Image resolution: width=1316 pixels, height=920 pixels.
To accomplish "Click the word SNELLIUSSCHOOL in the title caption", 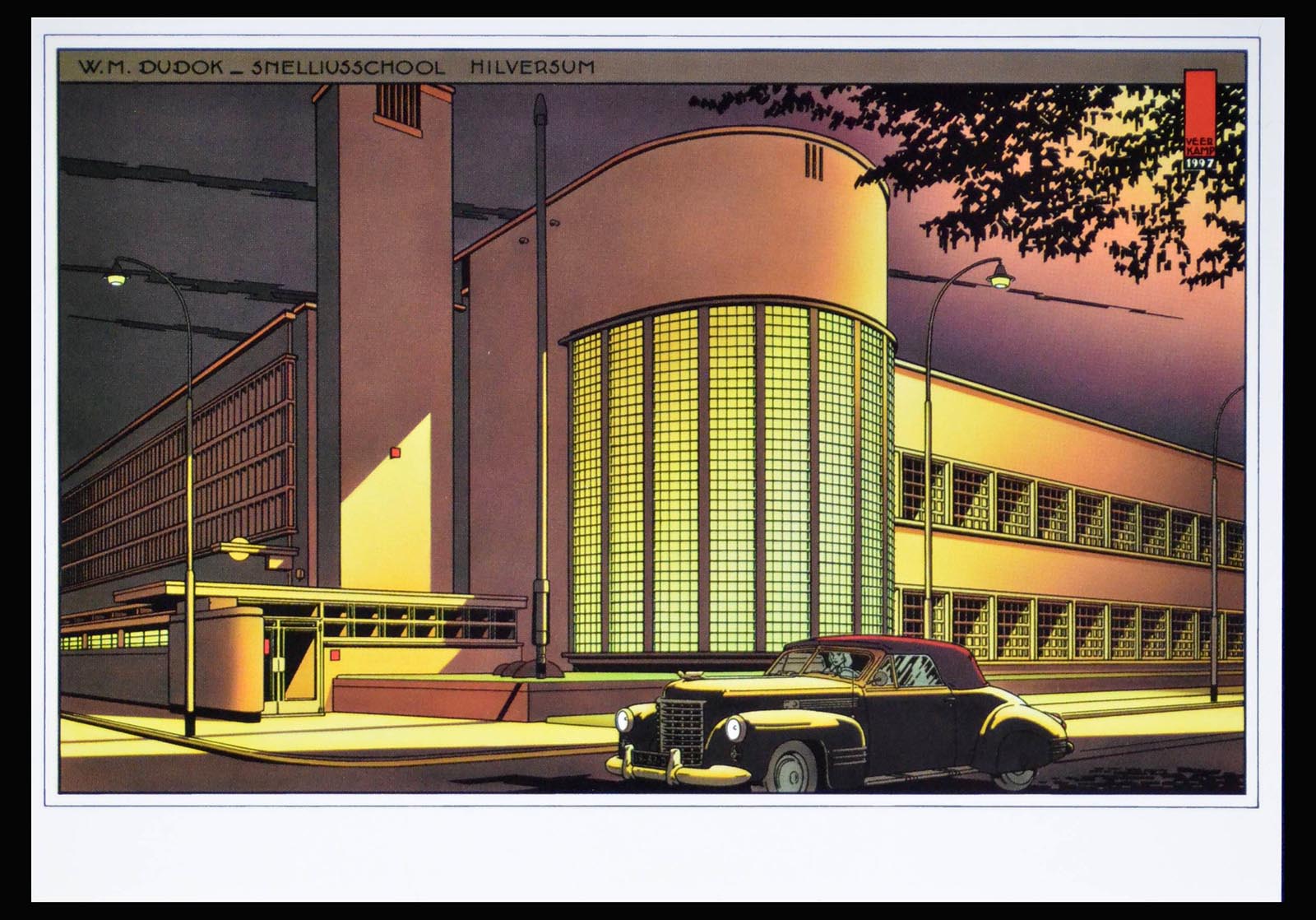I will [350, 67].
